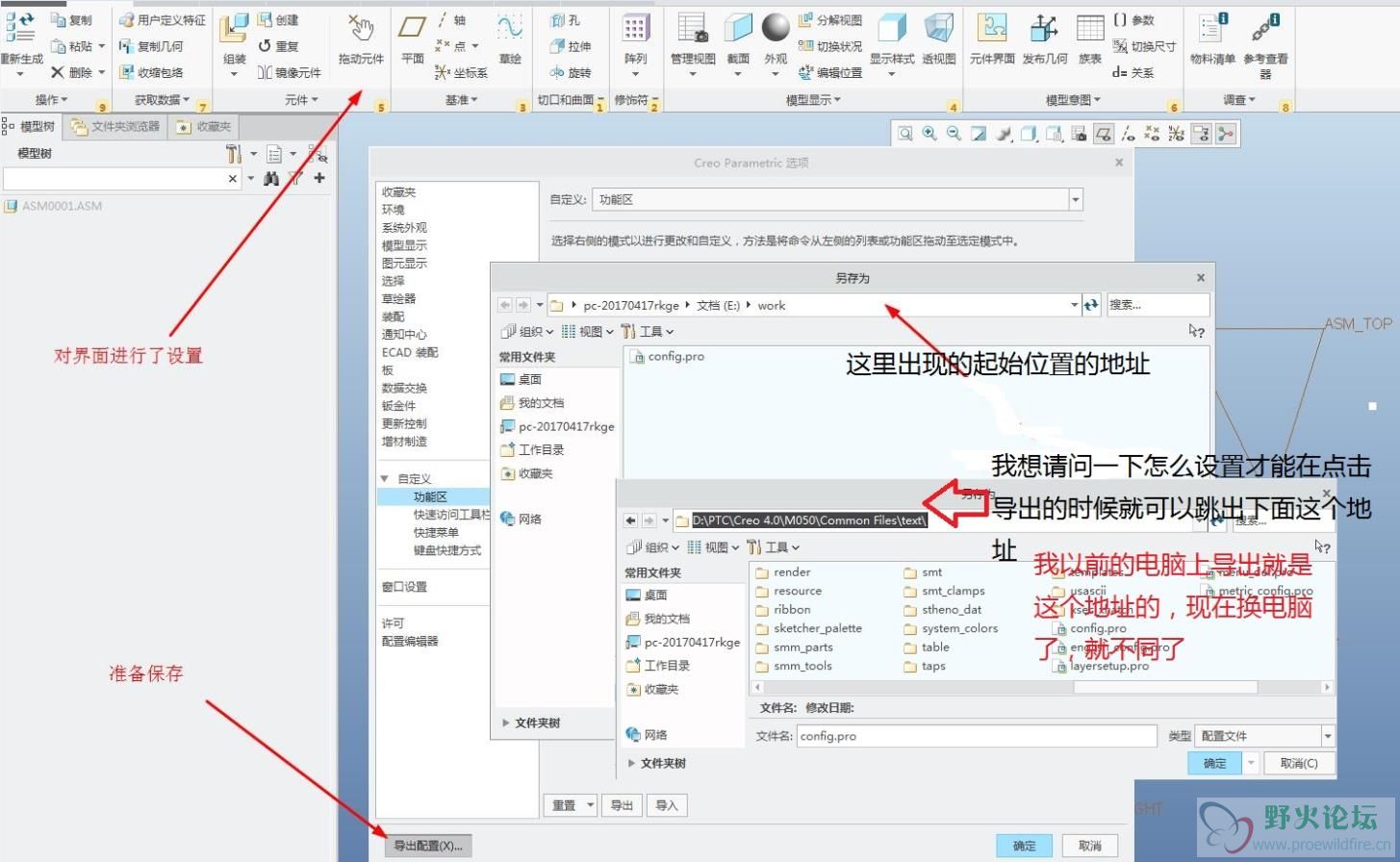Click the zoom in magnifier icon

pos(929,134)
